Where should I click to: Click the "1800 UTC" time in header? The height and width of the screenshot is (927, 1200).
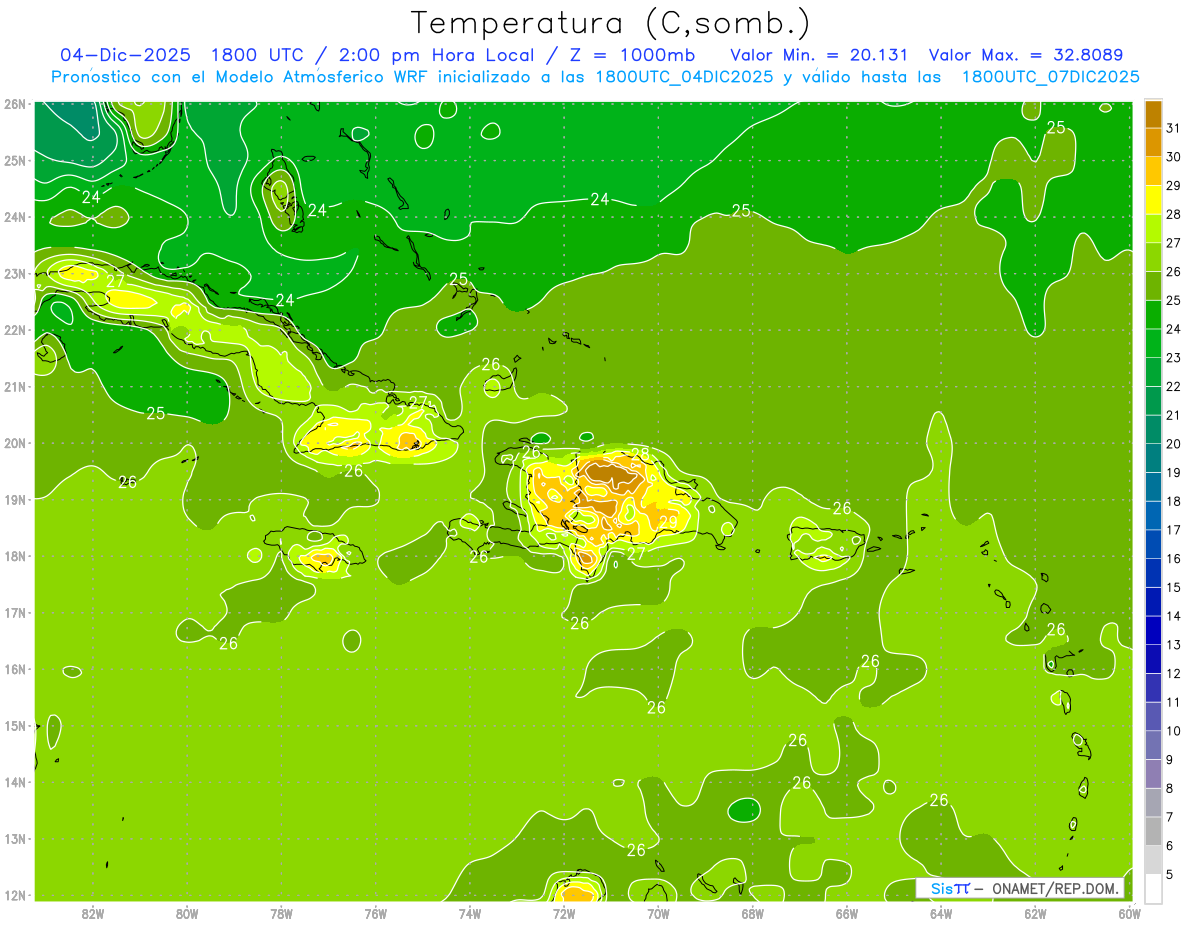(258, 55)
